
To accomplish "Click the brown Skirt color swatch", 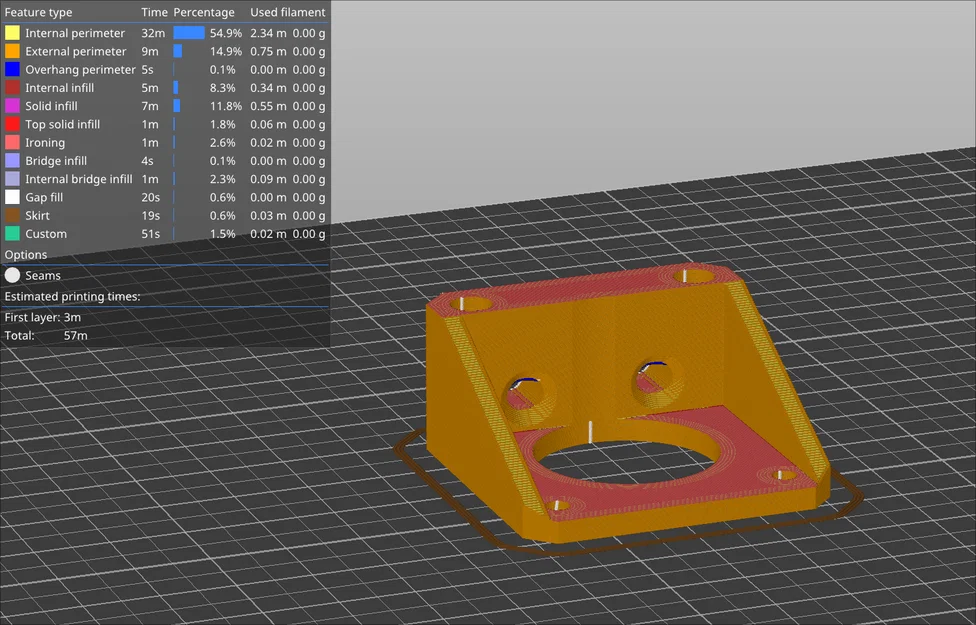I will 12,215.
